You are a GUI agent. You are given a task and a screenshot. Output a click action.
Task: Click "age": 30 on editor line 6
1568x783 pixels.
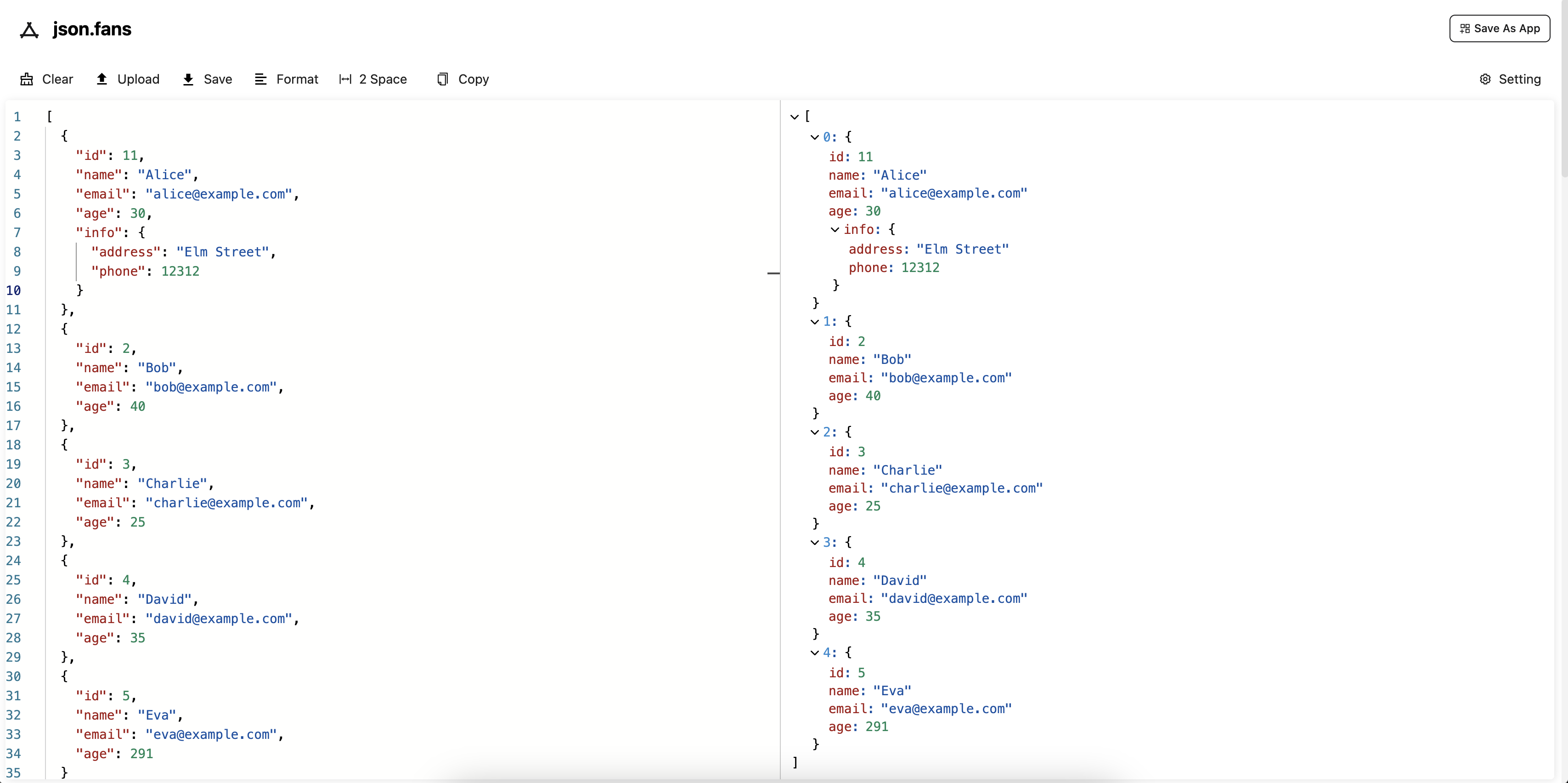tap(111, 214)
